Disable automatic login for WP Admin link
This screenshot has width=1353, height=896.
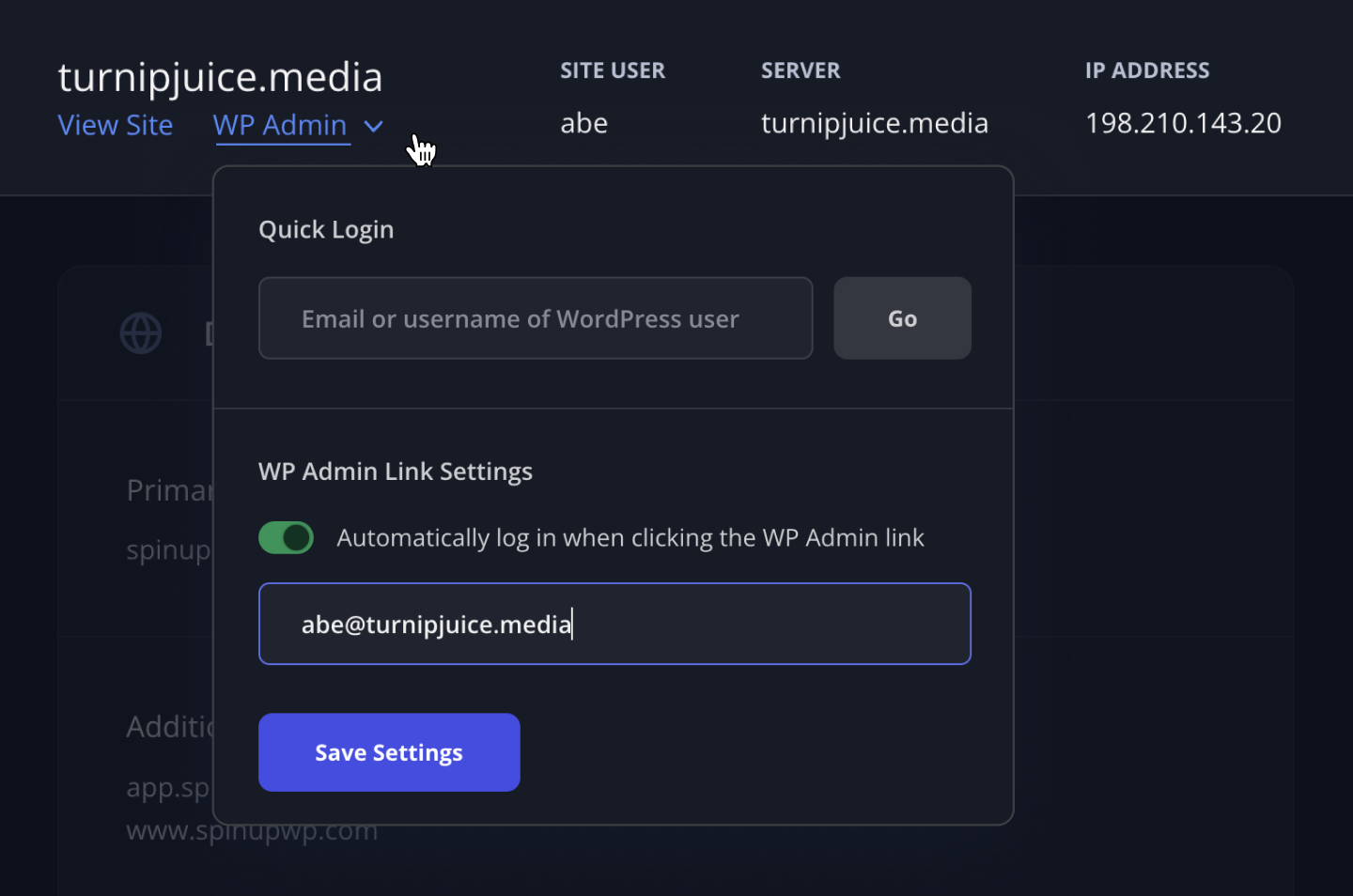click(x=286, y=537)
